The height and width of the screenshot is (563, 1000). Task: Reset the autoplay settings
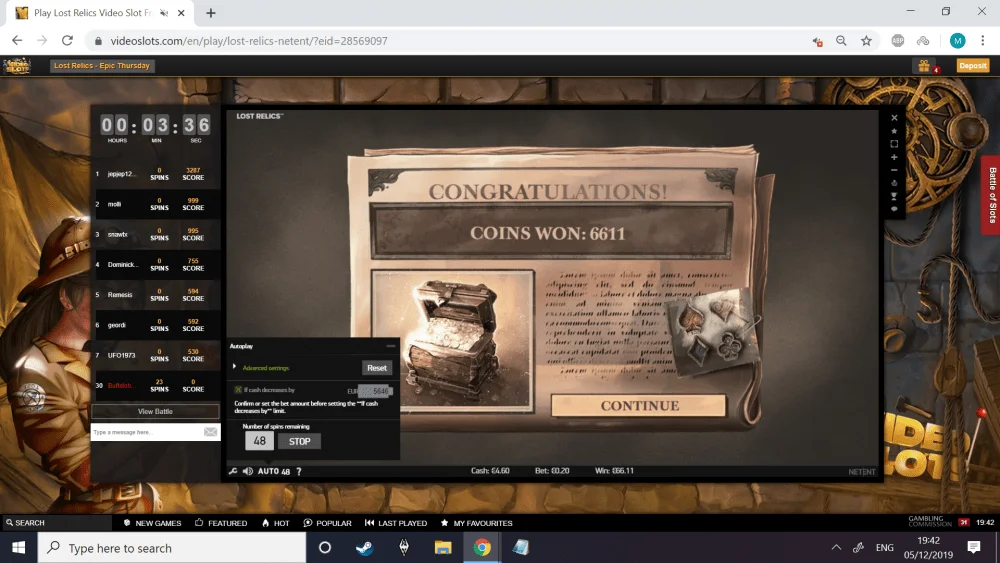(377, 368)
